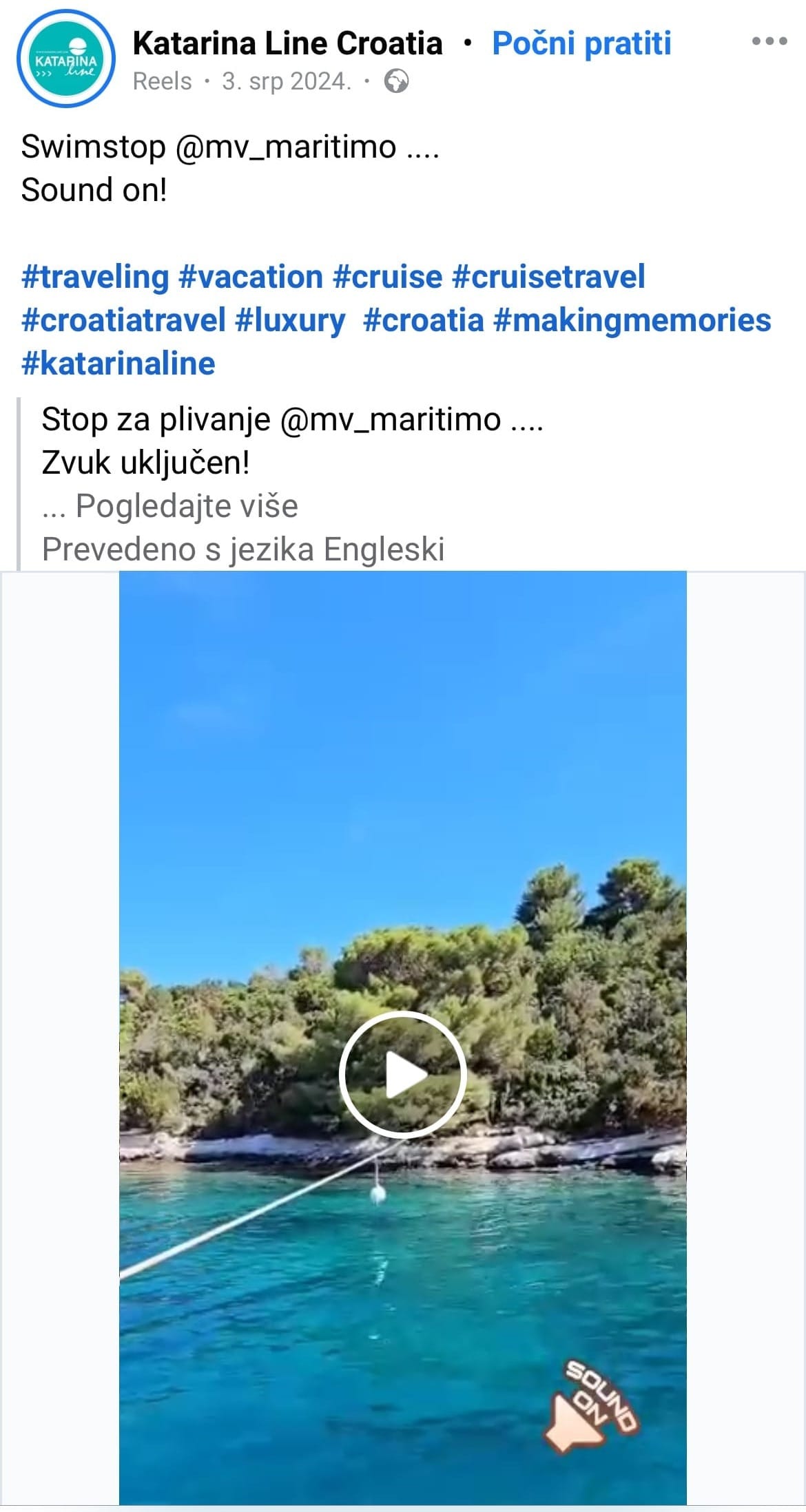Screen dimensions: 806x1512
Task: Click the post date 3. srp 2024.
Action: (287, 82)
